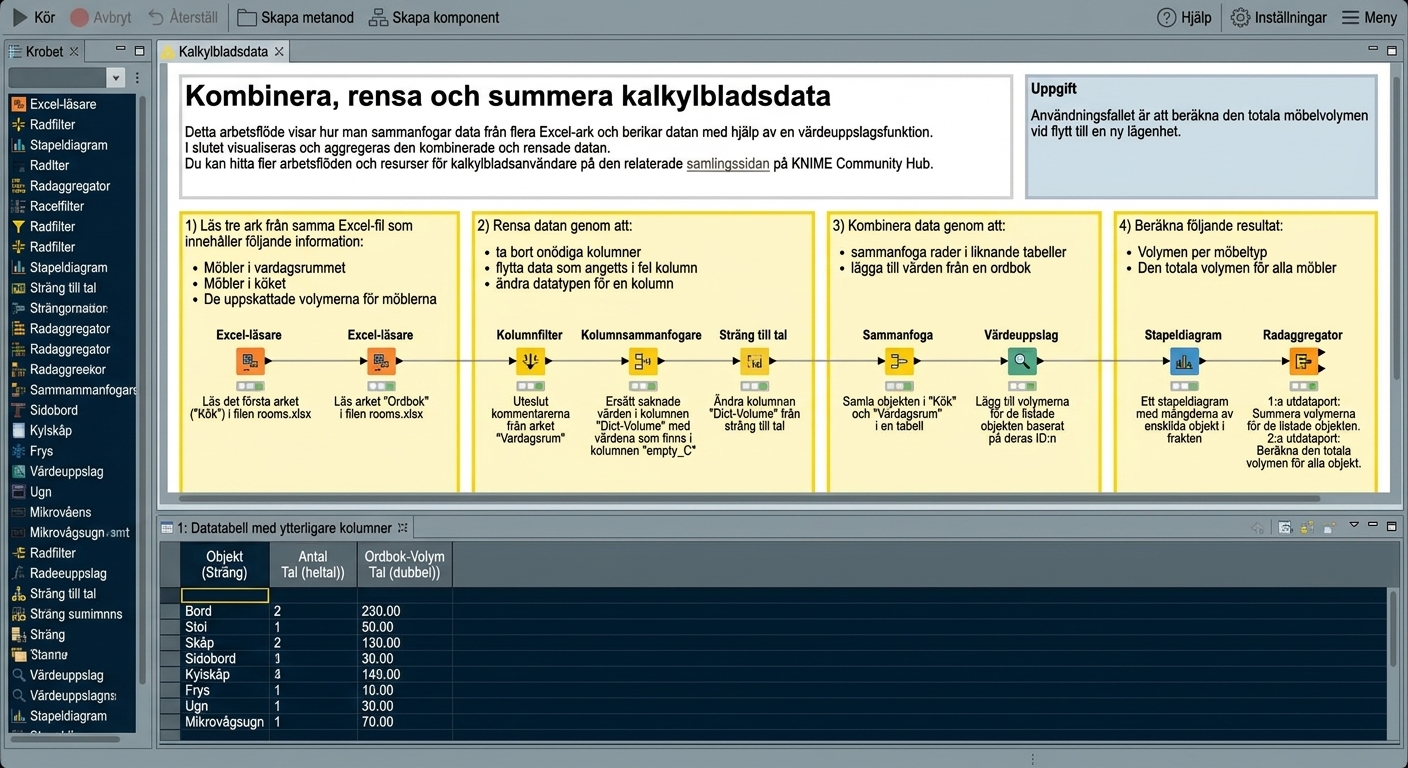Click the Frys snowflake icon in the node list
The height and width of the screenshot is (768, 1408).
[x=18, y=451]
